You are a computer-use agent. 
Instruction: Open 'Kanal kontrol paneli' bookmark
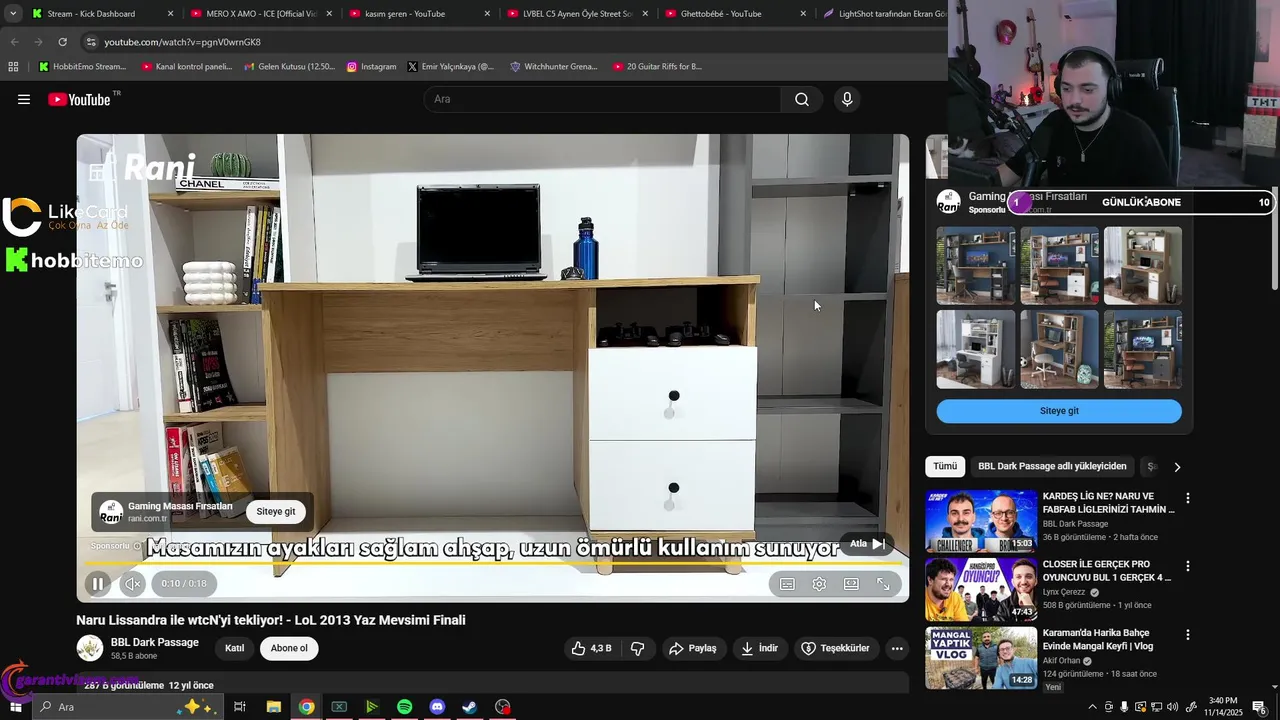tap(187, 67)
